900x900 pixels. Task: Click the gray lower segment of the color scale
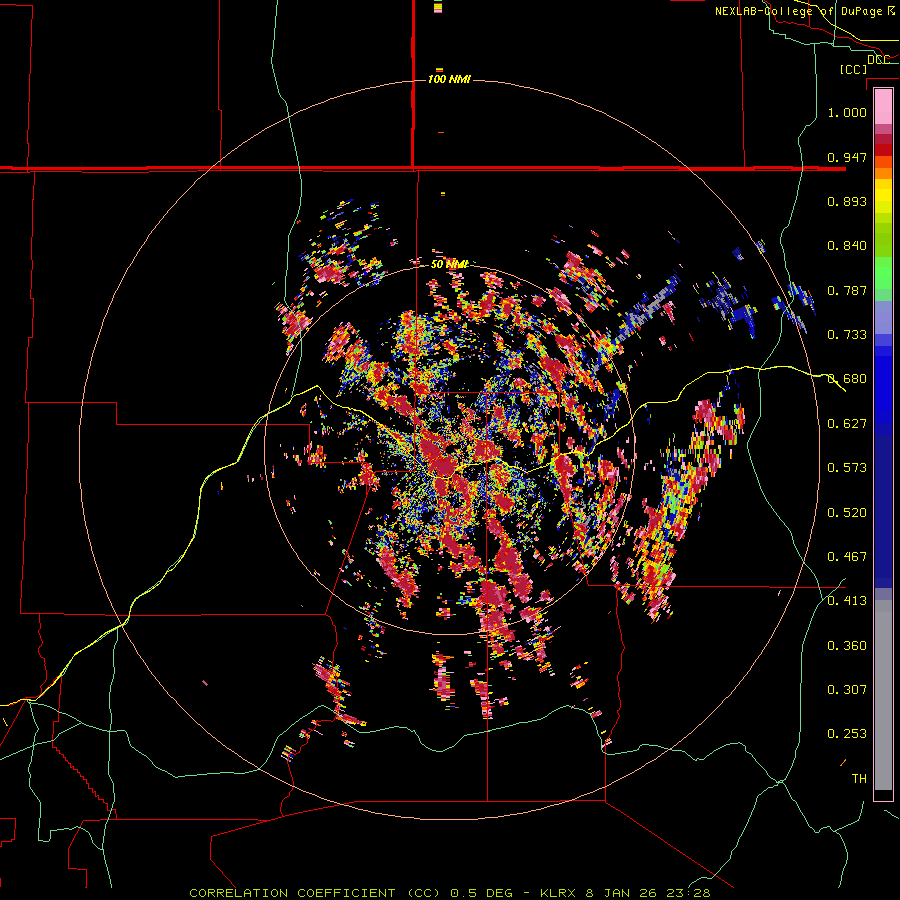point(883,695)
